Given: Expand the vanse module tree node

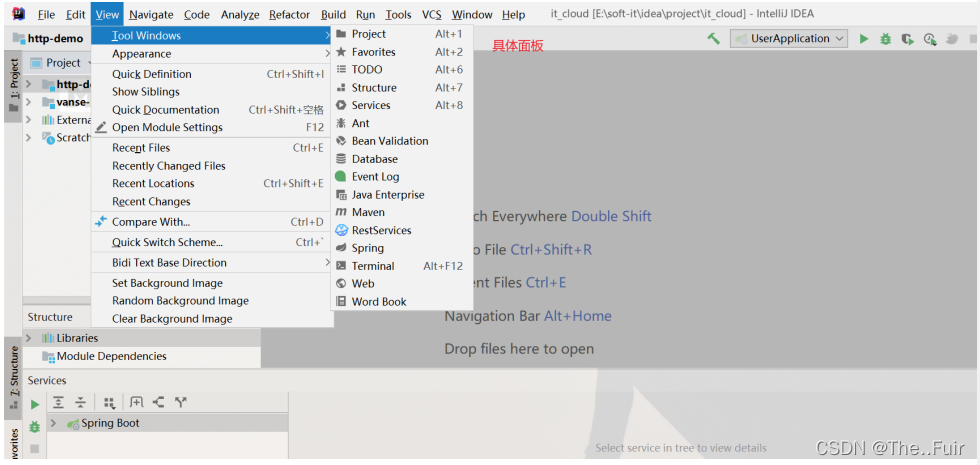Looking at the screenshot, I should coord(29,102).
